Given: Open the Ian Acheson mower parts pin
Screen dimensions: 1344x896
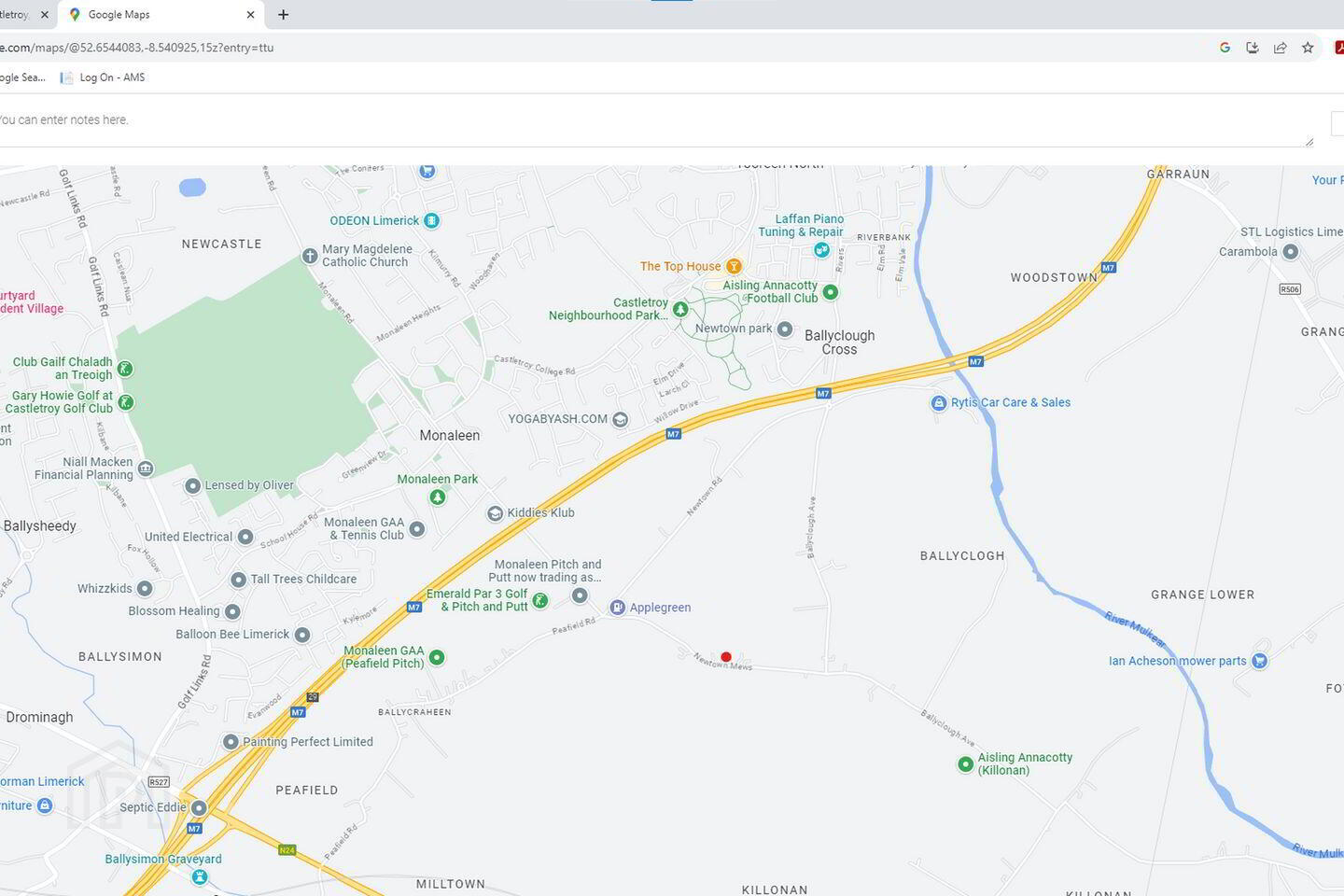Looking at the screenshot, I should tap(1260, 661).
